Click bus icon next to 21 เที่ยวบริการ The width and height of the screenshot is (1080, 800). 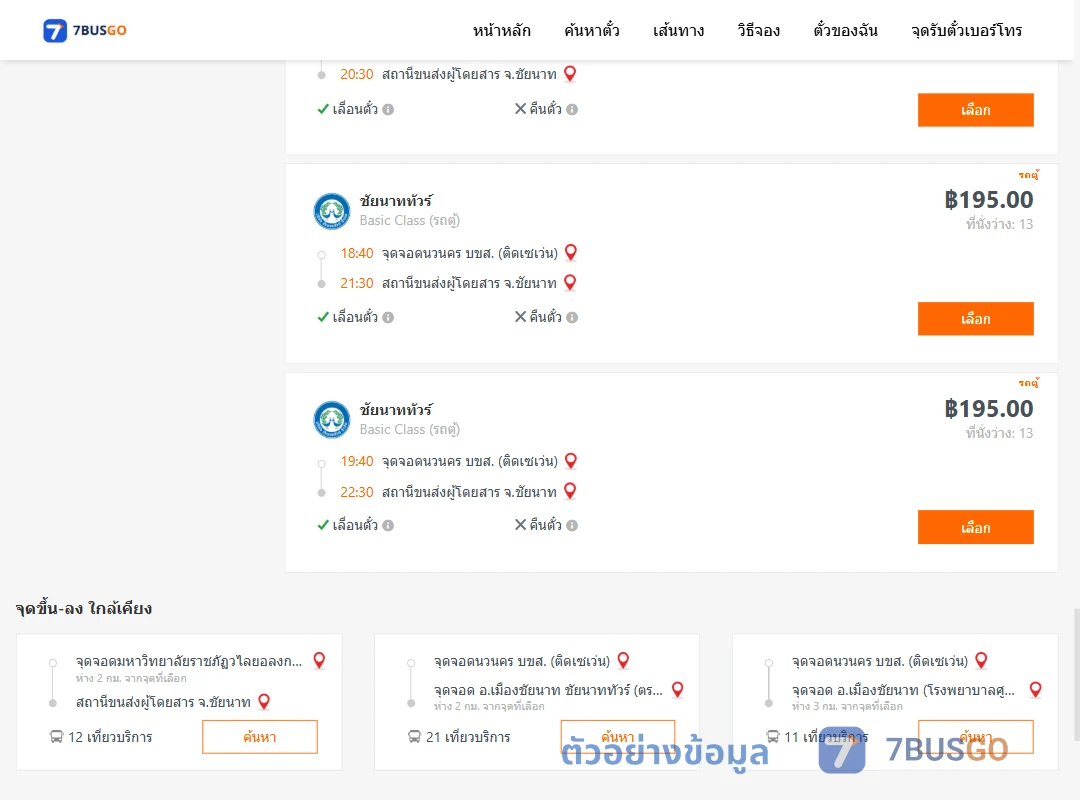tap(414, 737)
